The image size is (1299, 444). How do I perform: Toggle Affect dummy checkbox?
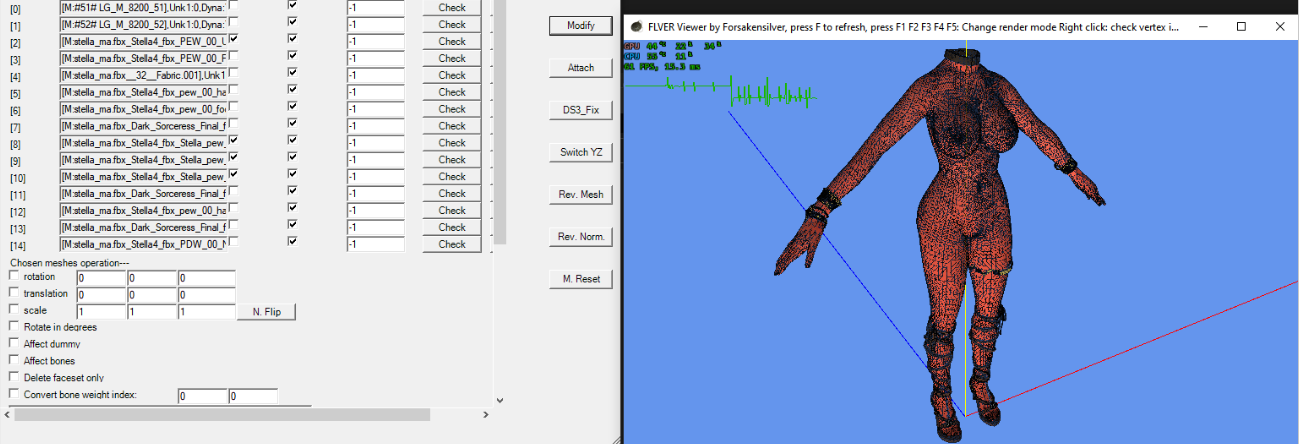[x=13, y=343]
